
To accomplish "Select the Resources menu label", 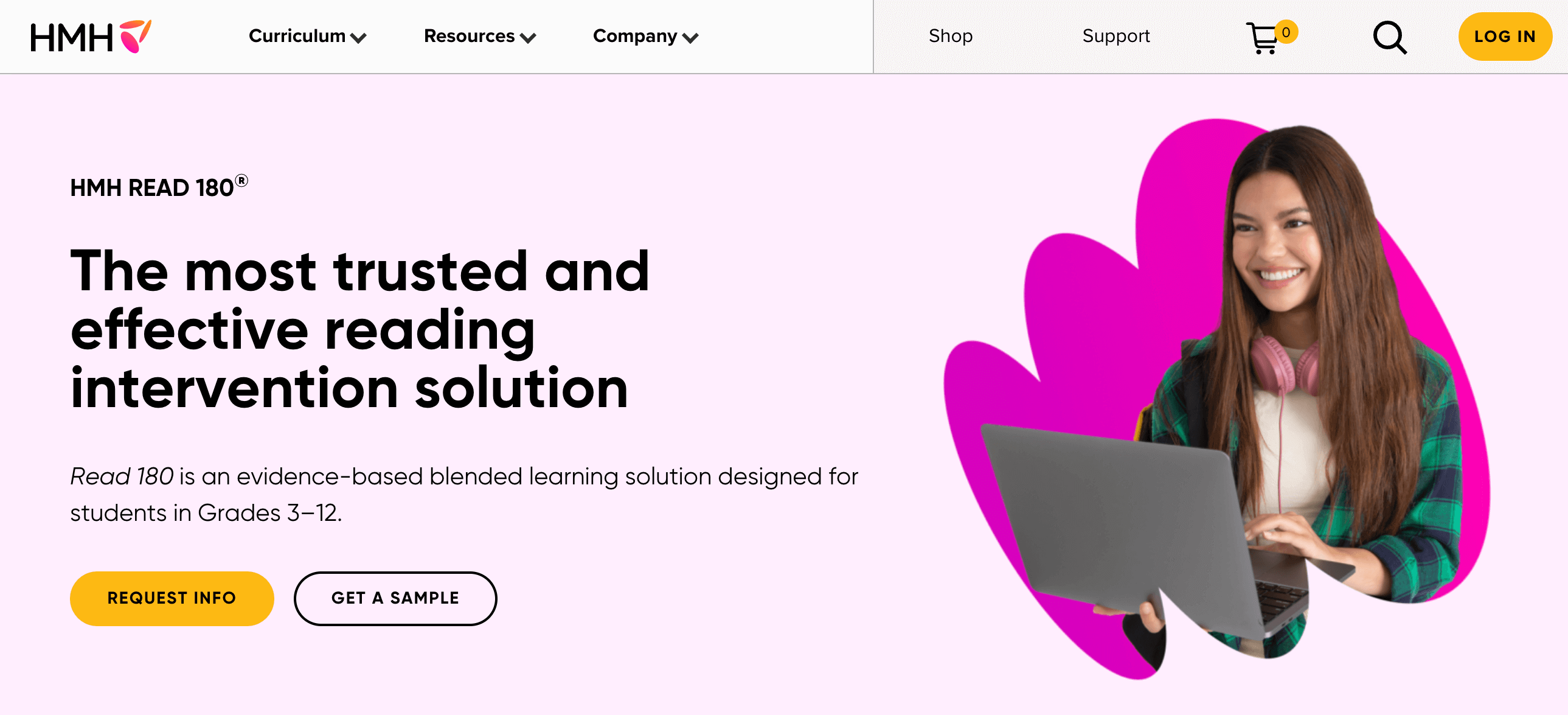I will click(x=469, y=36).
